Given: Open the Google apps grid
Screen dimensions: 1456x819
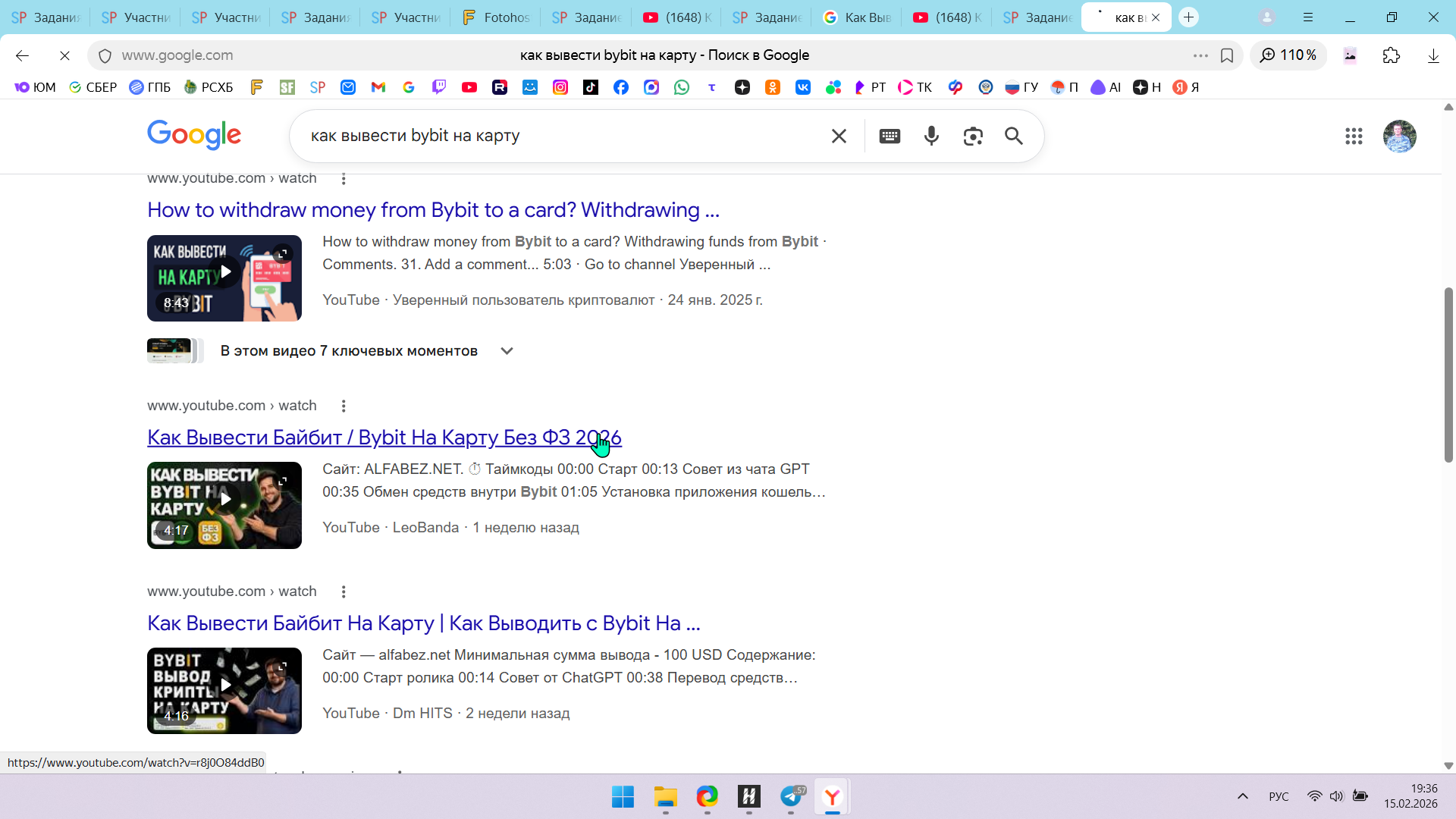Looking at the screenshot, I should tap(1354, 136).
